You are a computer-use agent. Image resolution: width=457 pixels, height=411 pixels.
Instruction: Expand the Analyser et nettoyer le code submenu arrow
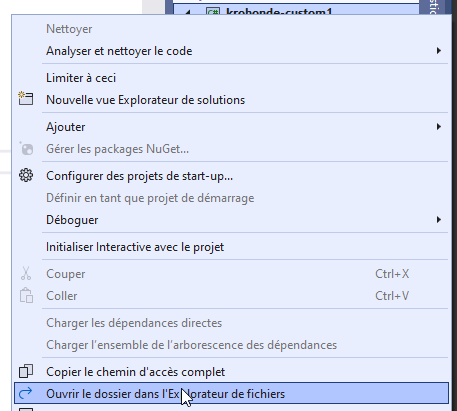pyautogui.click(x=439, y=51)
